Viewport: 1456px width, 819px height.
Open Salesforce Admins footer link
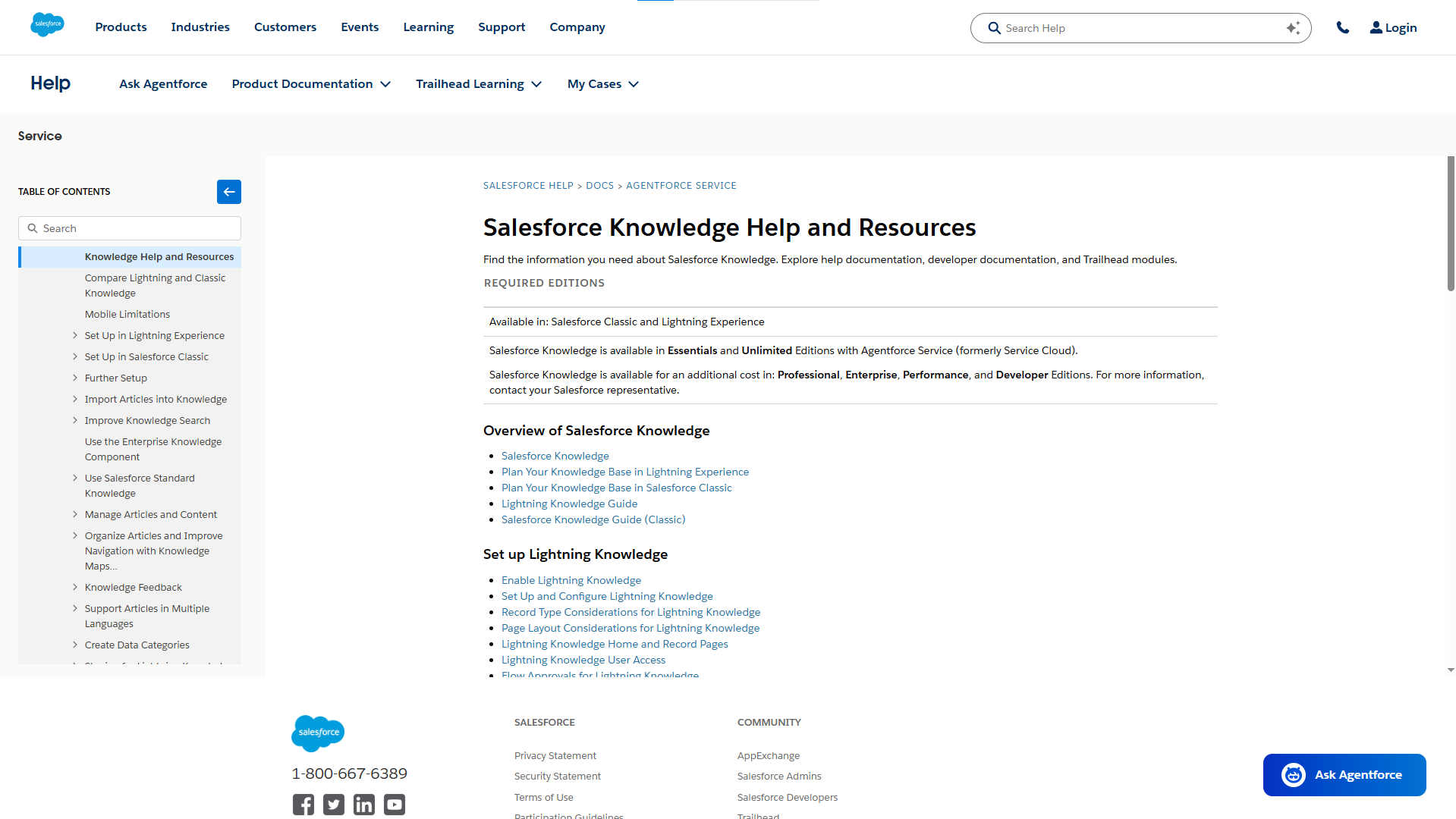(x=779, y=777)
